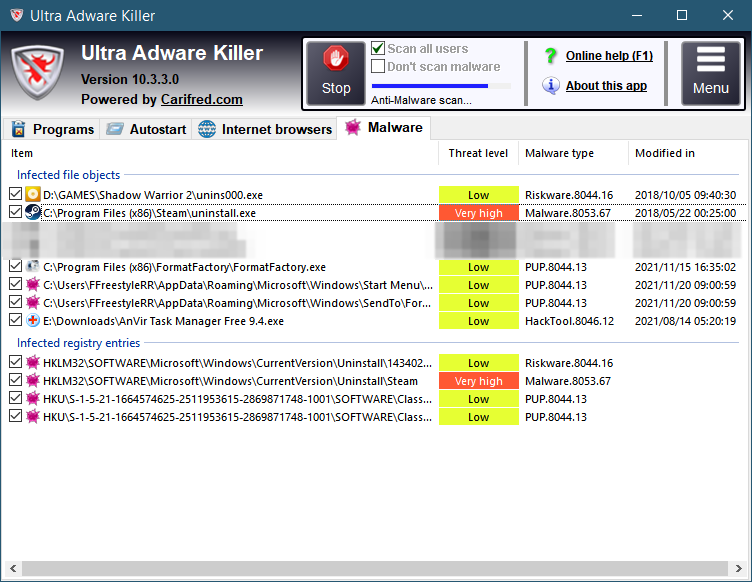Viewport: 752px width, 582px height.
Task: Click the Autostart tab folder icon
Action: pos(115,128)
